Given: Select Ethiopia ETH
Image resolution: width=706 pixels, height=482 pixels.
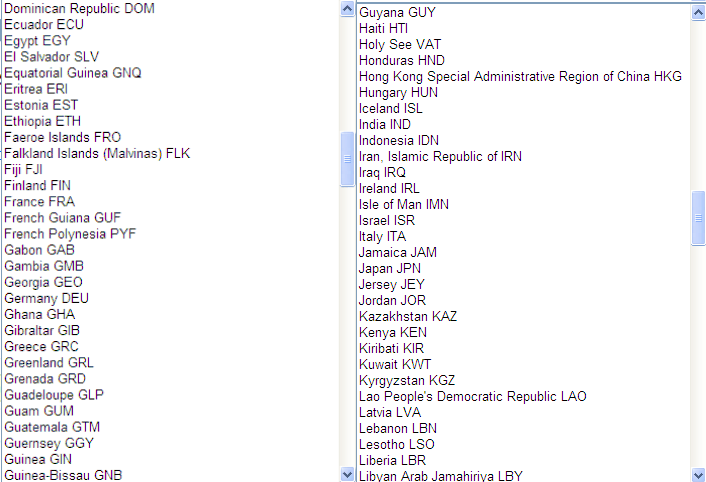Looking at the screenshot, I should 42,121.
